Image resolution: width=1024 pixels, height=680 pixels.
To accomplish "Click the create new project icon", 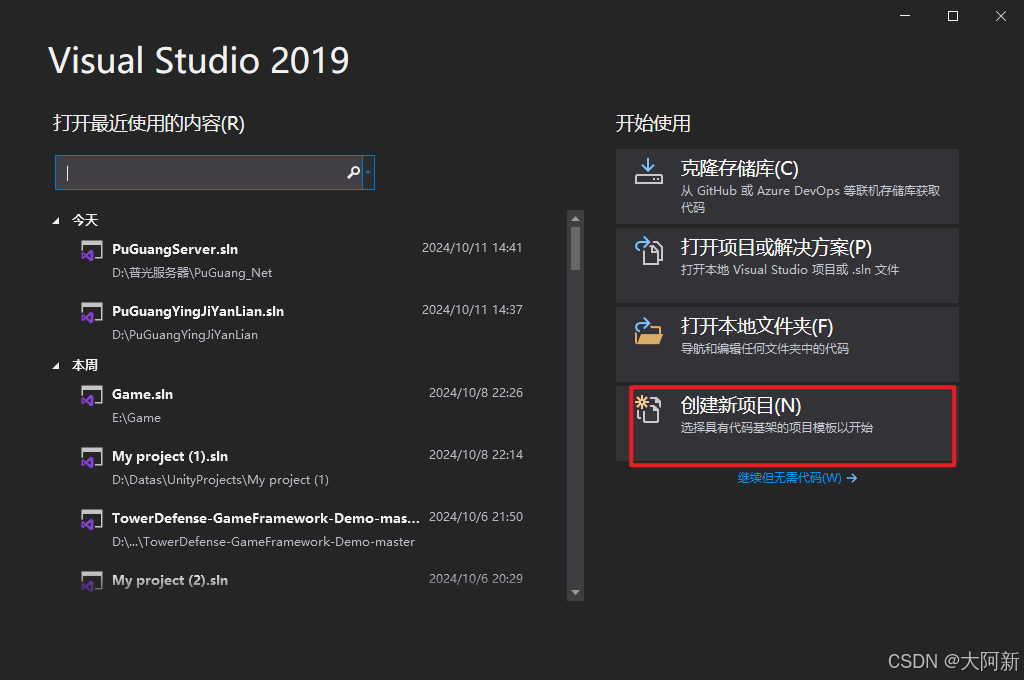I will (648, 409).
